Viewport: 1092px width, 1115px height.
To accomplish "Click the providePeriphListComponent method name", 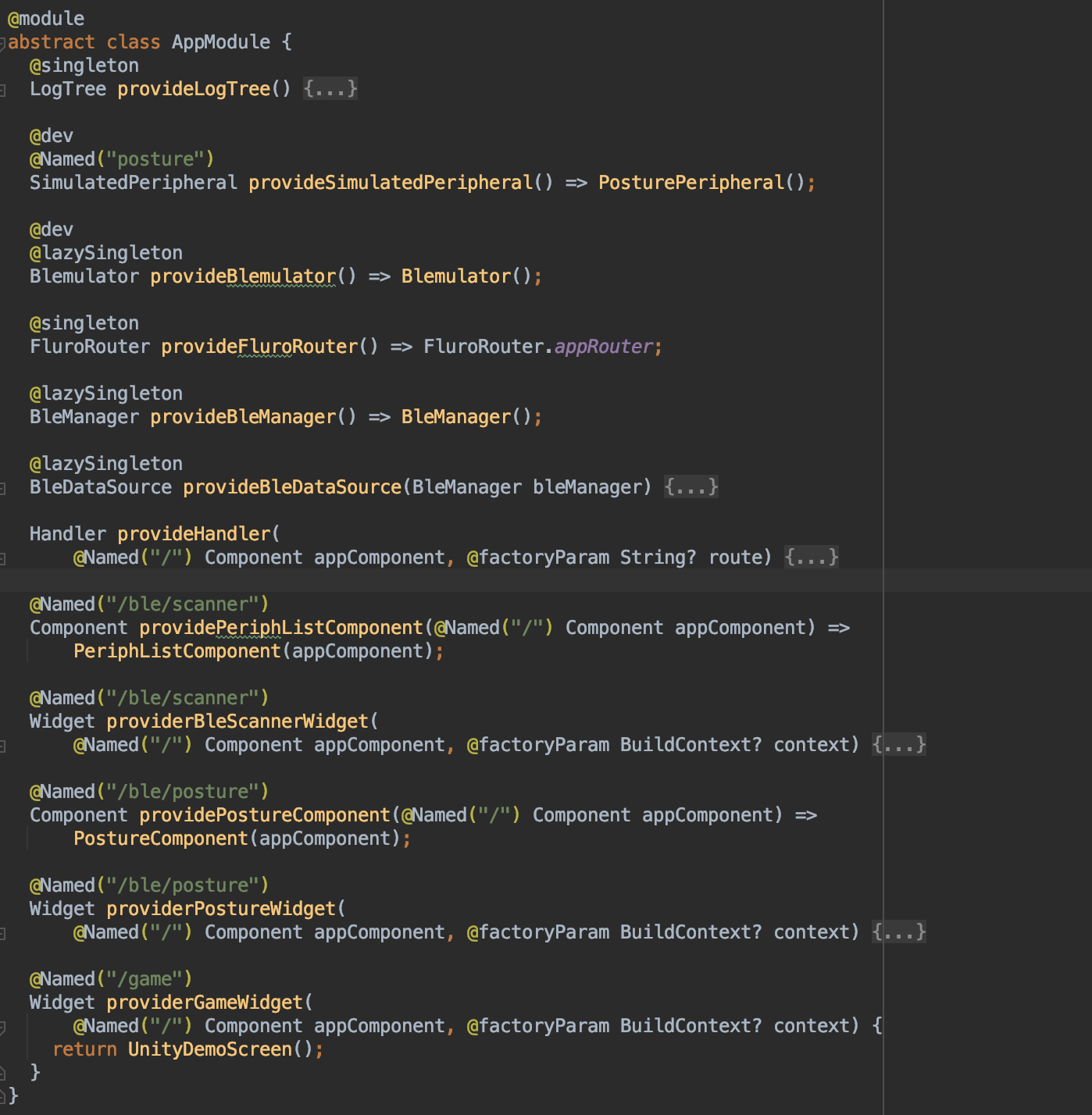I will coord(281,628).
